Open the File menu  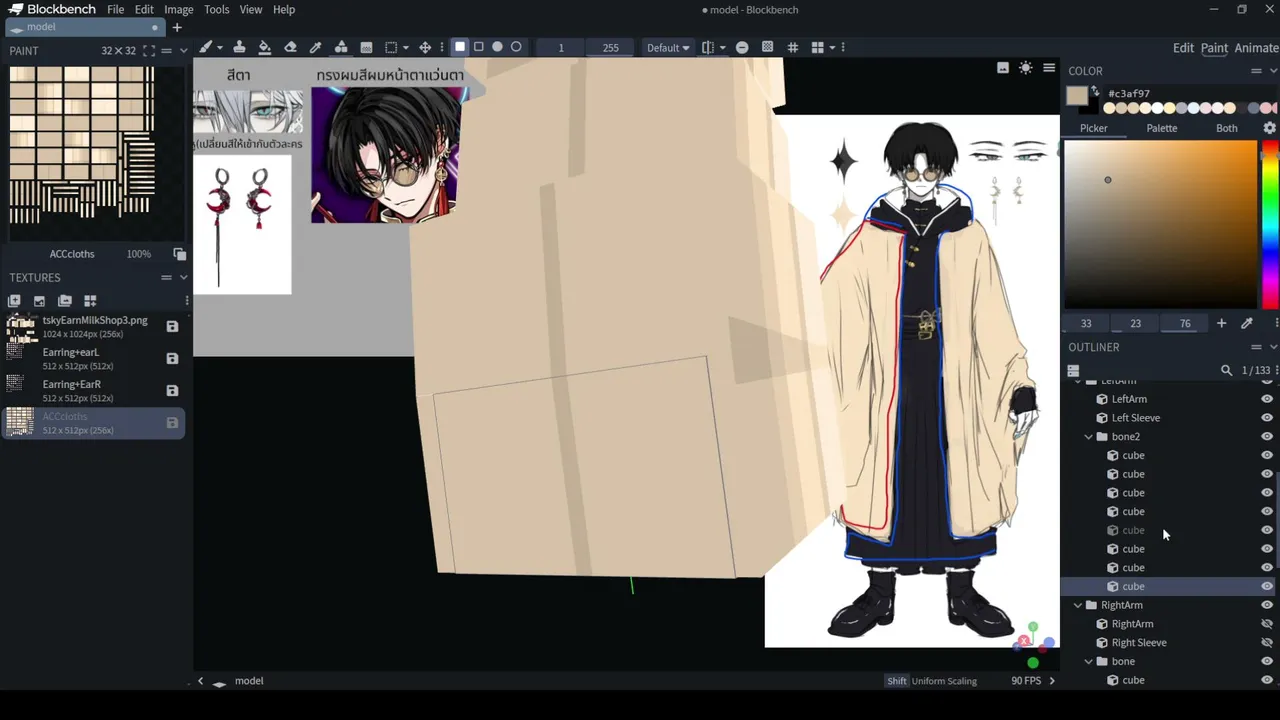(x=116, y=9)
